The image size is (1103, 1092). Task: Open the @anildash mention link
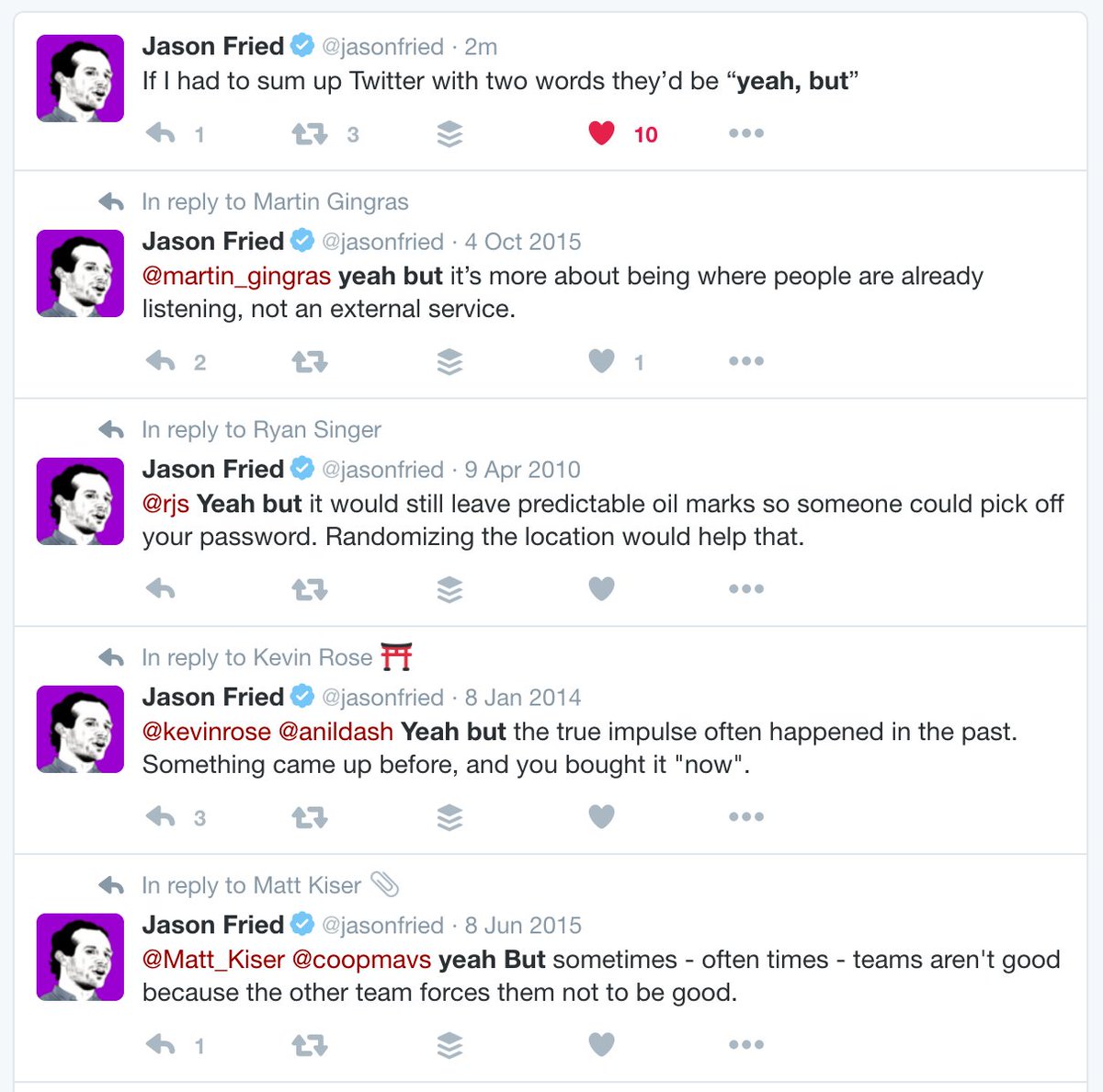coord(335,733)
